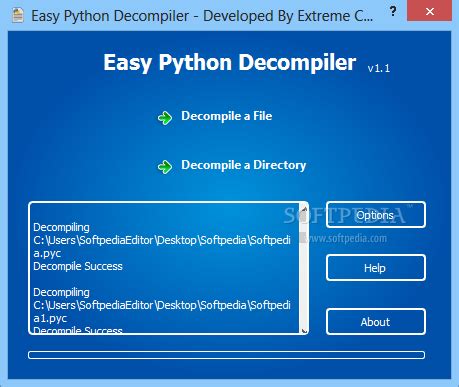Click the 'a.pyc' line in the log
Image resolution: width=459 pixels, height=387 pixels.
pyautogui.click(x=47, y=253)
